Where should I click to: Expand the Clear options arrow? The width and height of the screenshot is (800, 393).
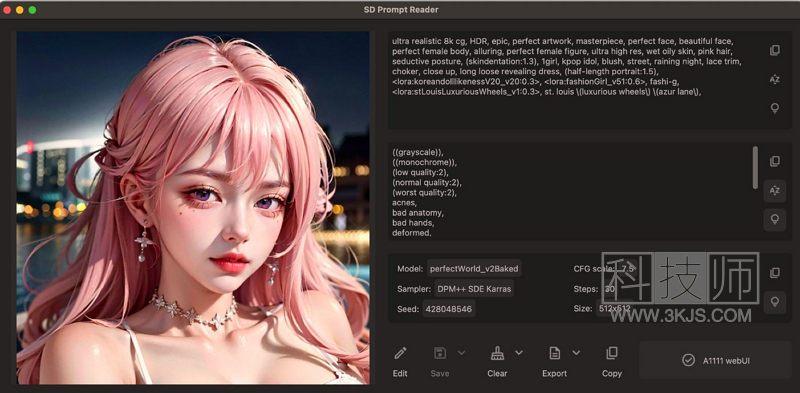point(519,353)
